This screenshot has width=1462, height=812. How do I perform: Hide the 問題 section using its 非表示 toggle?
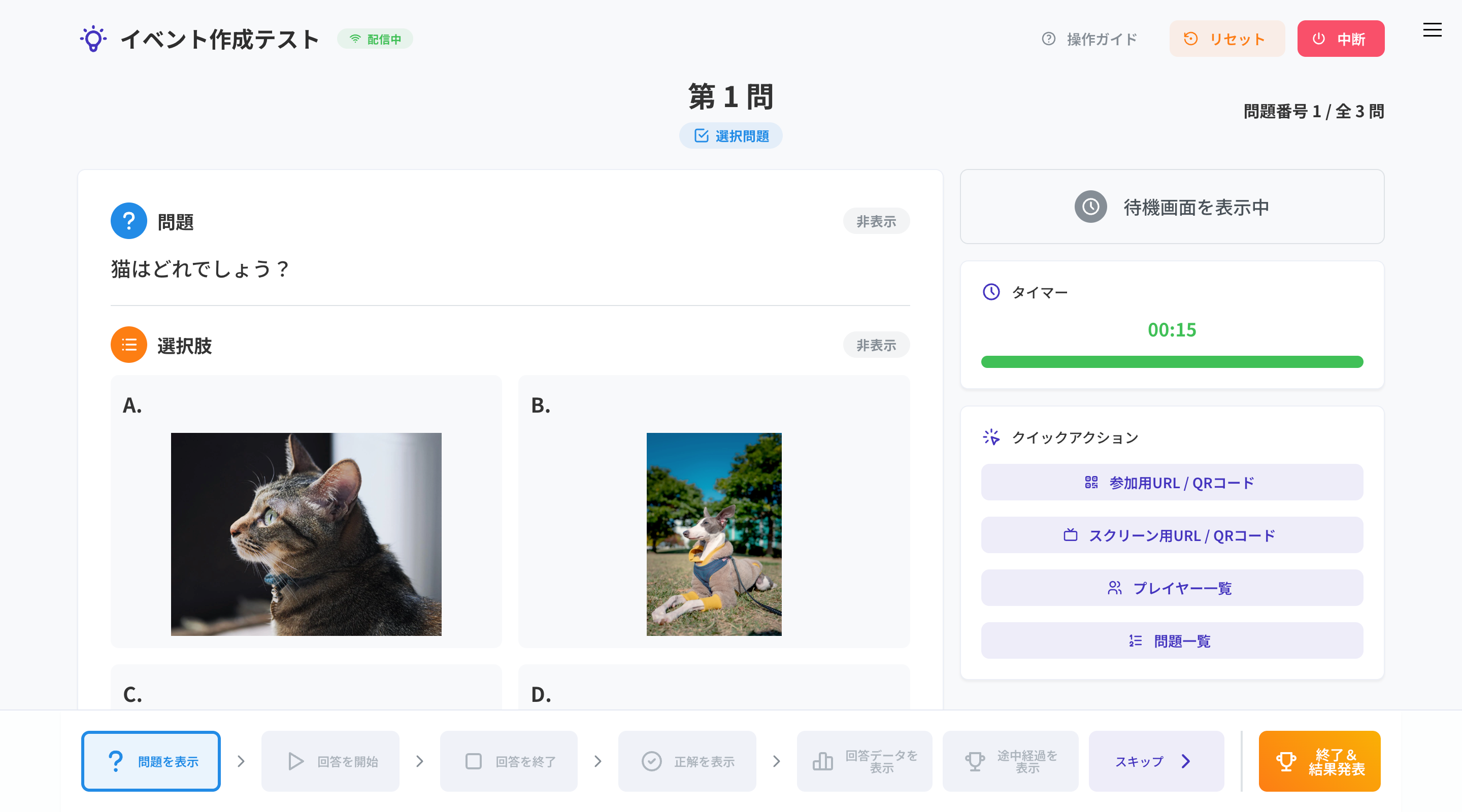coord(876,221)
